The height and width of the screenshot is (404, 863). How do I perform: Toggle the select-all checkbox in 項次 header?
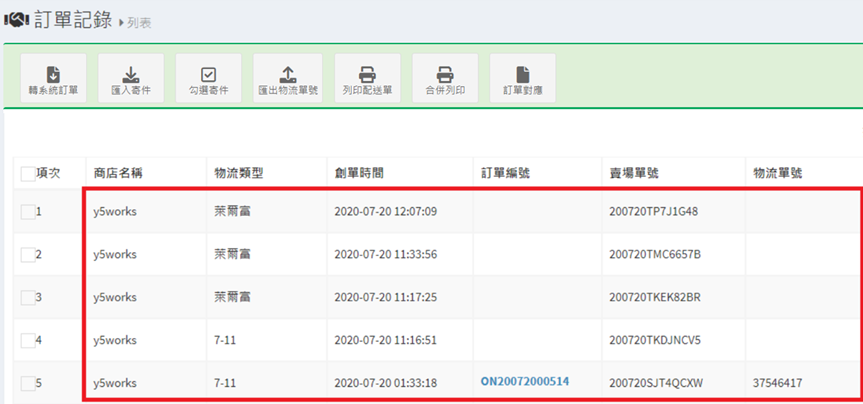tap(27, 174)
